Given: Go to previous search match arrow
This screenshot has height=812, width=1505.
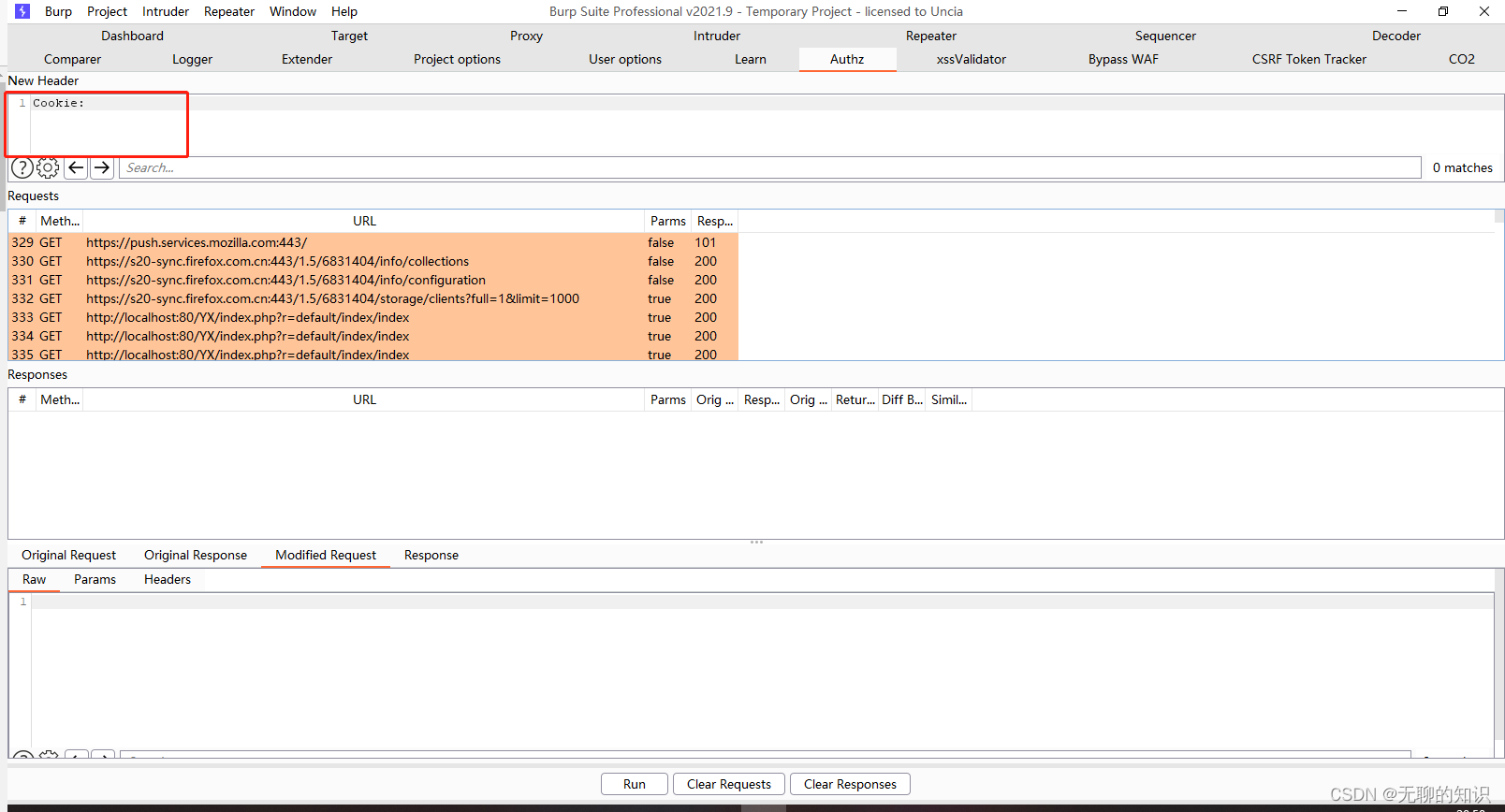Looking at the screenshot, I should 76,167.
